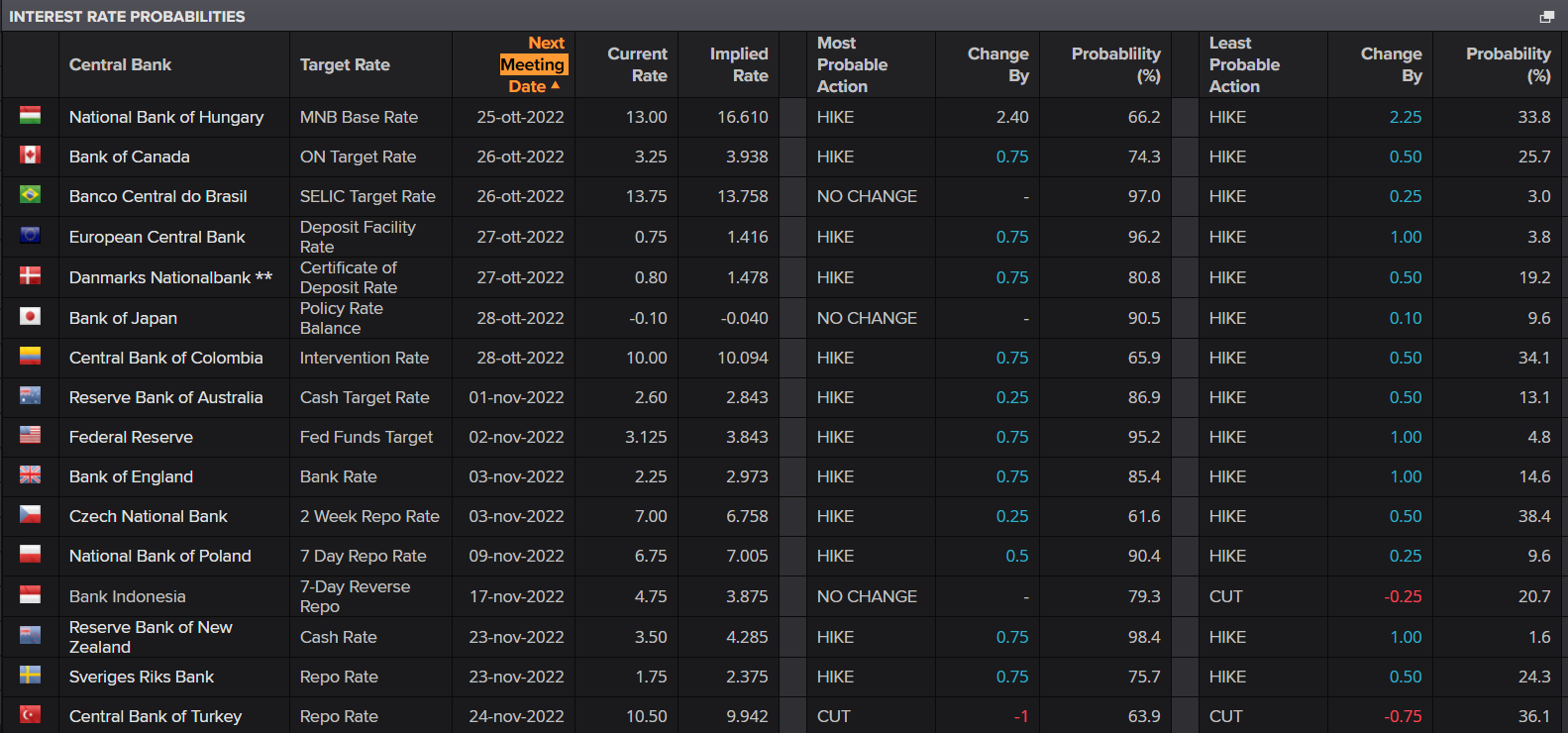Click implied rate value 16.610
1568x733 pixels.
click(x=743, y=117)
